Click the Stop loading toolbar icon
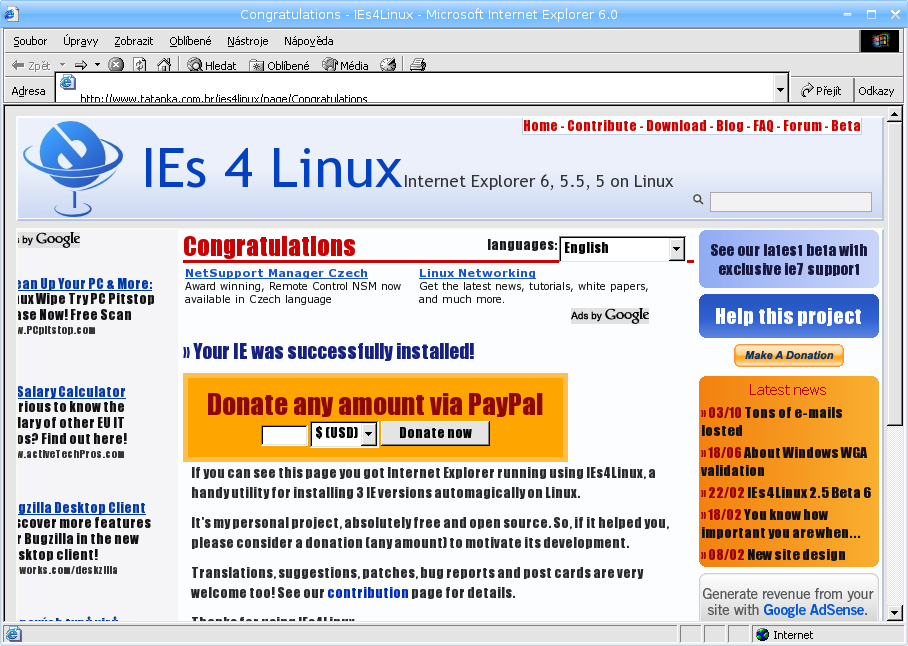 pyautogui.click(x=116, y=65)
